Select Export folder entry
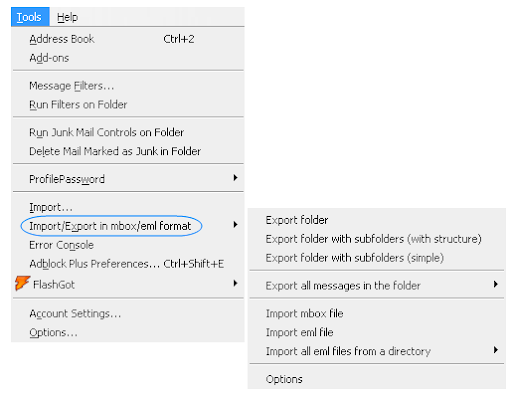 pos(377,220)
